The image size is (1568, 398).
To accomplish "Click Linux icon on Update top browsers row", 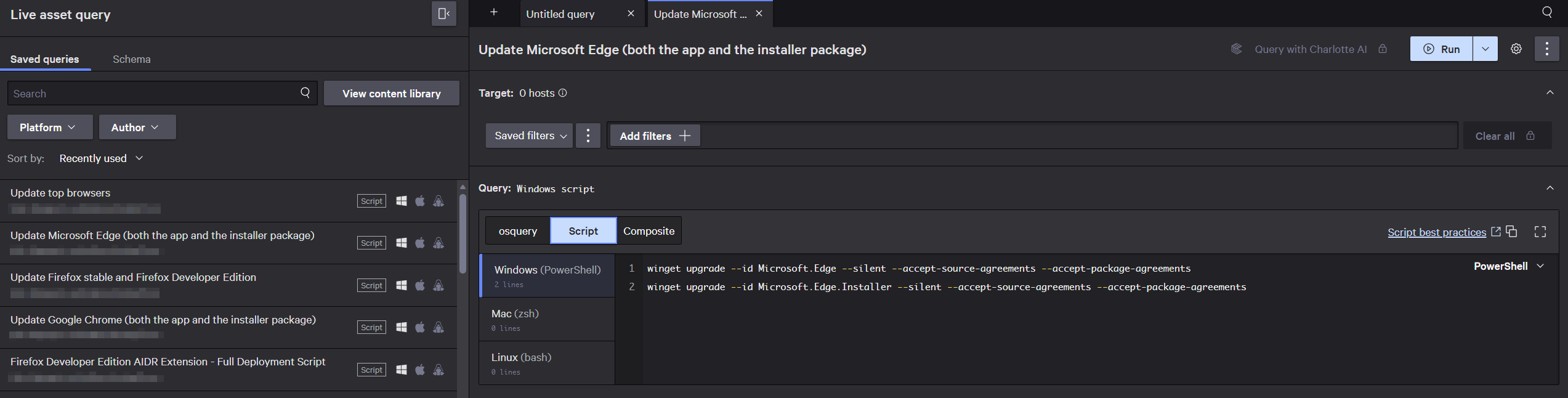I will [x=438, y=201].
